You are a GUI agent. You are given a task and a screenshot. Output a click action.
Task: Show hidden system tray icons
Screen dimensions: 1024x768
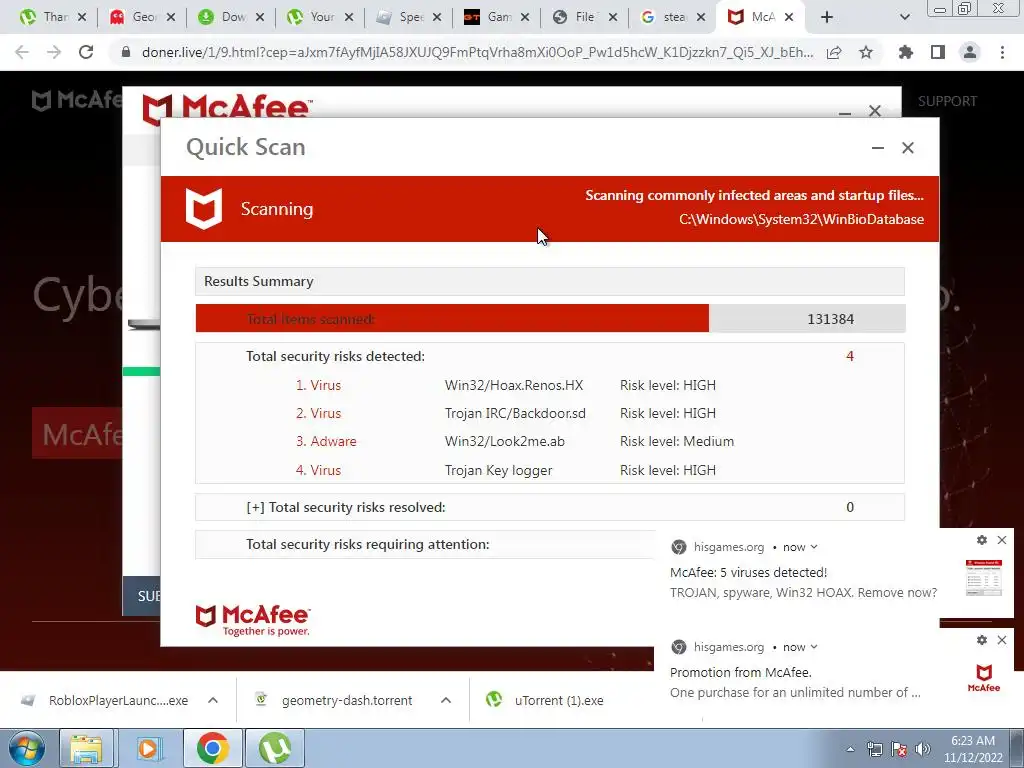coord(850,750)
